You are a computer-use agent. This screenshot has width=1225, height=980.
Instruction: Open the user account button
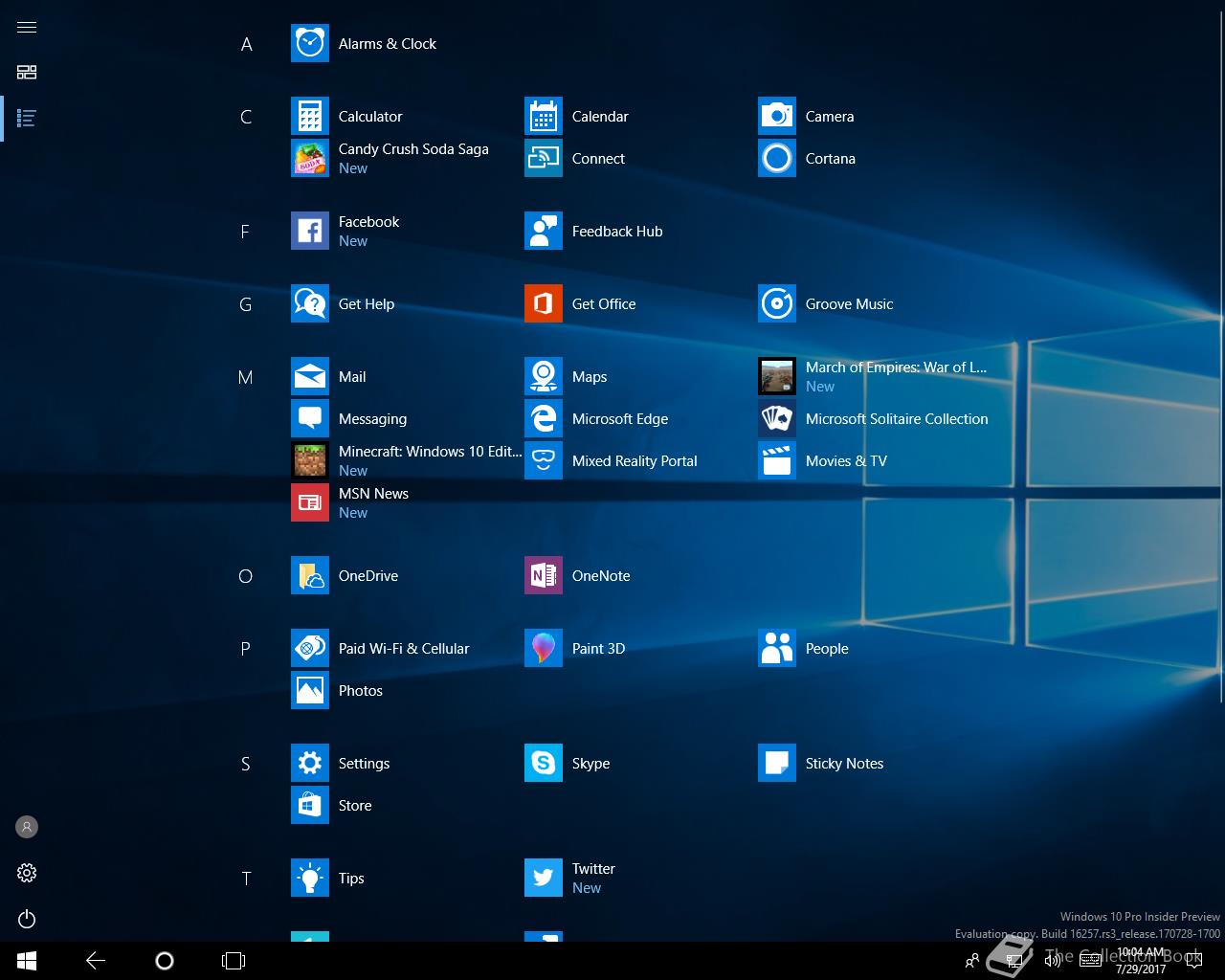click(x=27, y=827)
